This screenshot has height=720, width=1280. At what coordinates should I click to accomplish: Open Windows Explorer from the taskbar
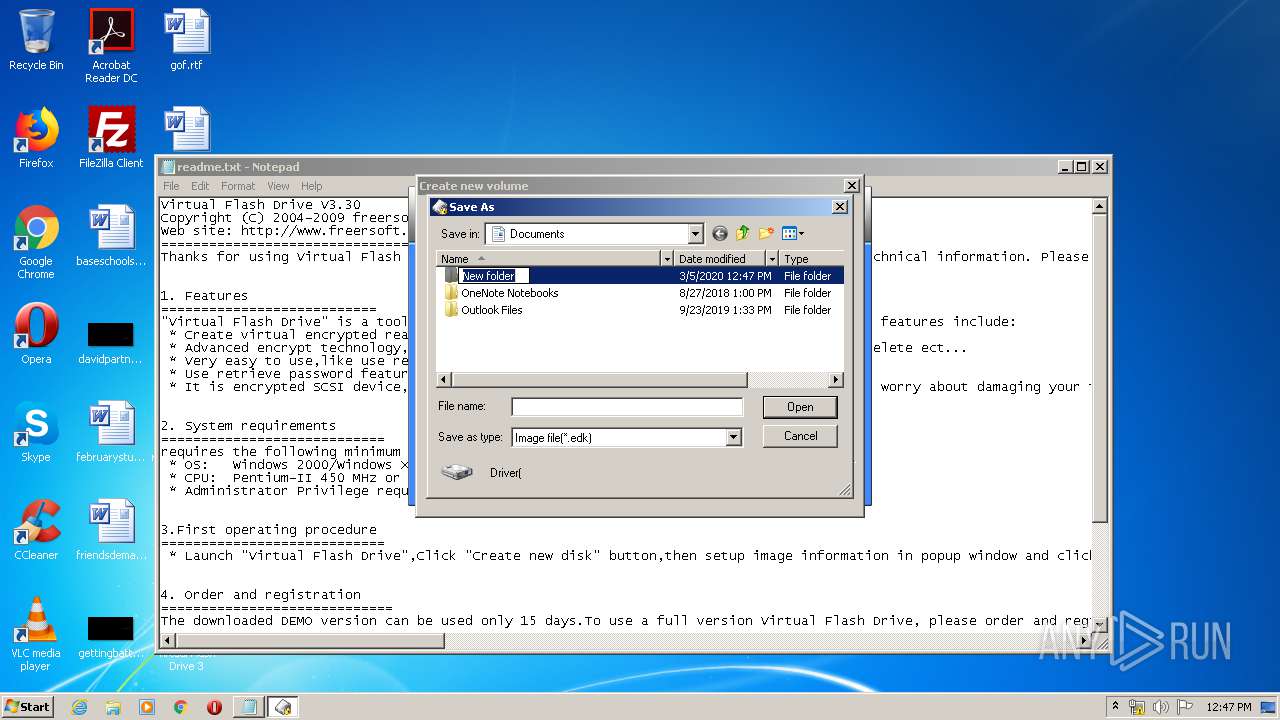tap(113, 706)
